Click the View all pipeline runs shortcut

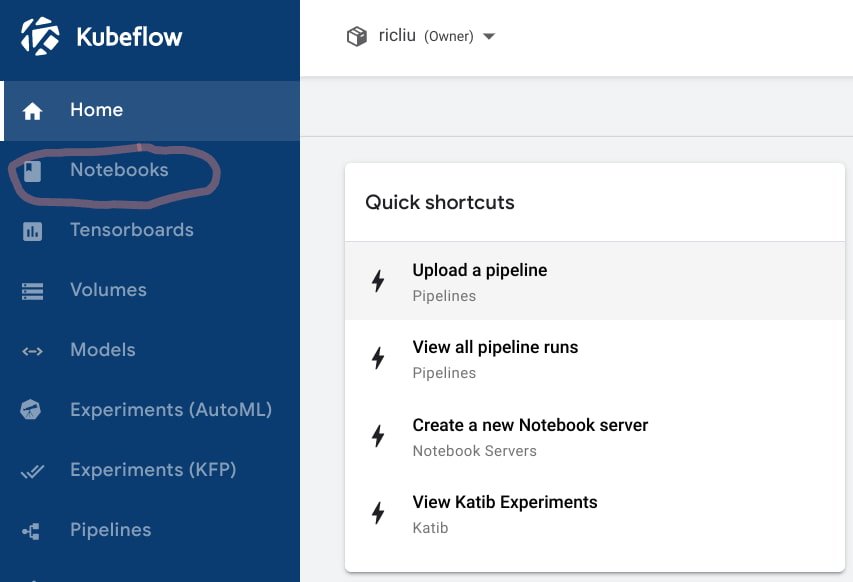(595, 358)
